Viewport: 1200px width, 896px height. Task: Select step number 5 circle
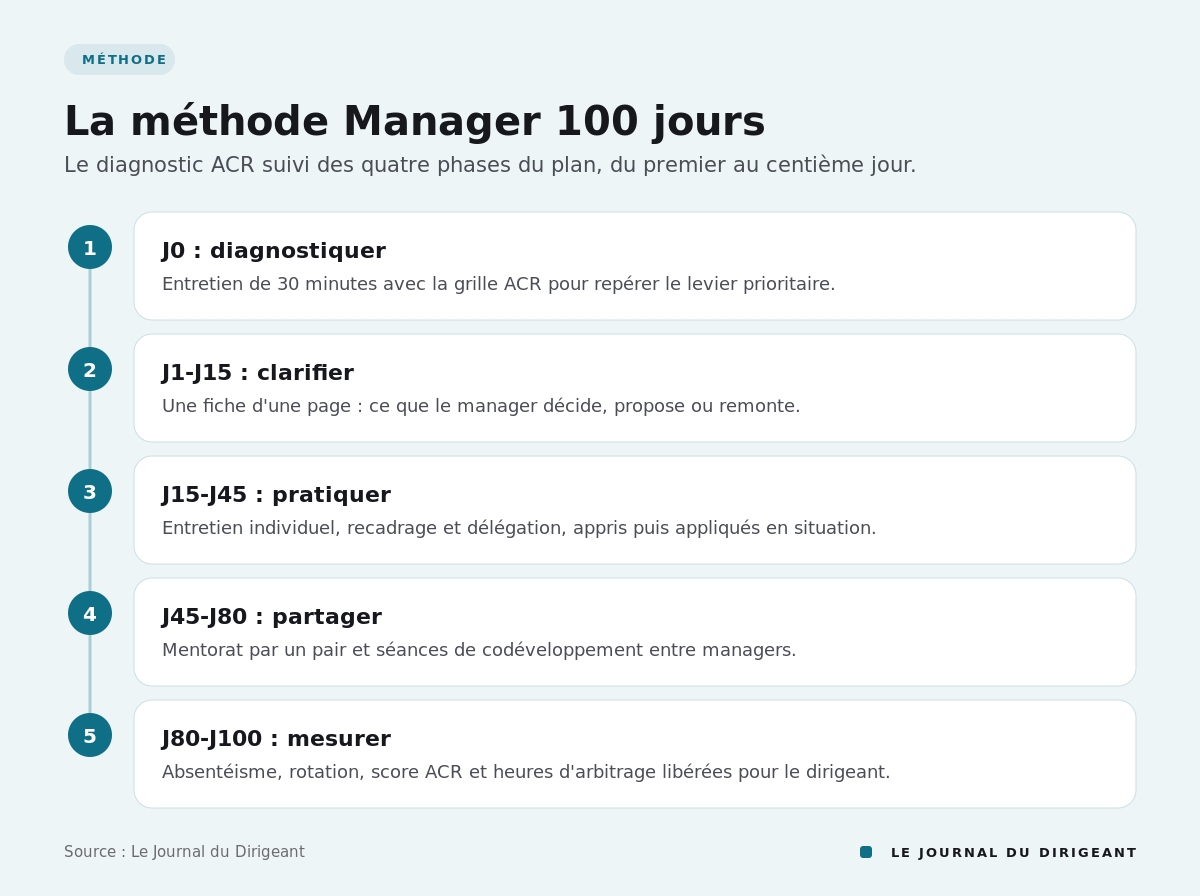pos(90,735)
